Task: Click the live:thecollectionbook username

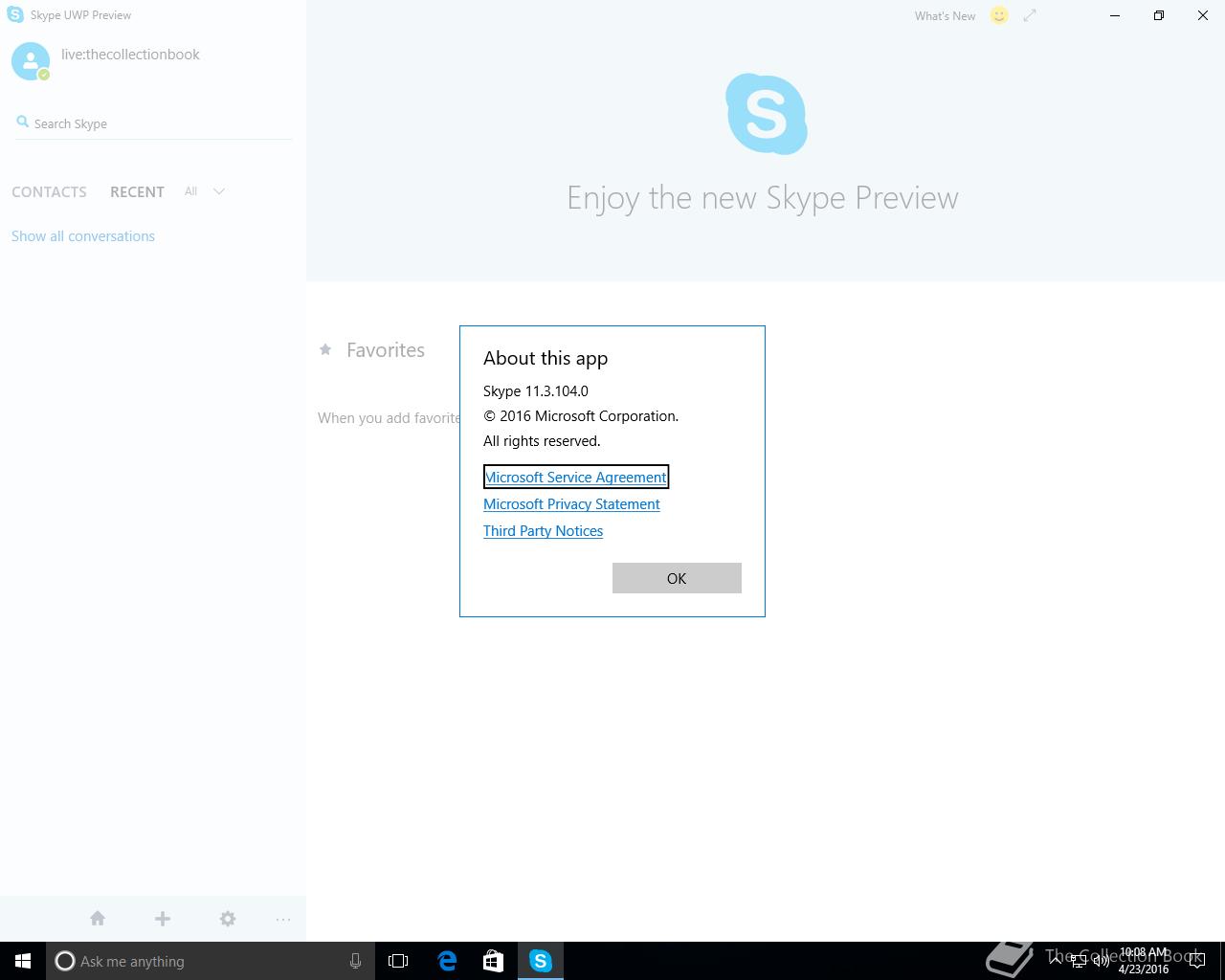Action: (x=130, y=55)
